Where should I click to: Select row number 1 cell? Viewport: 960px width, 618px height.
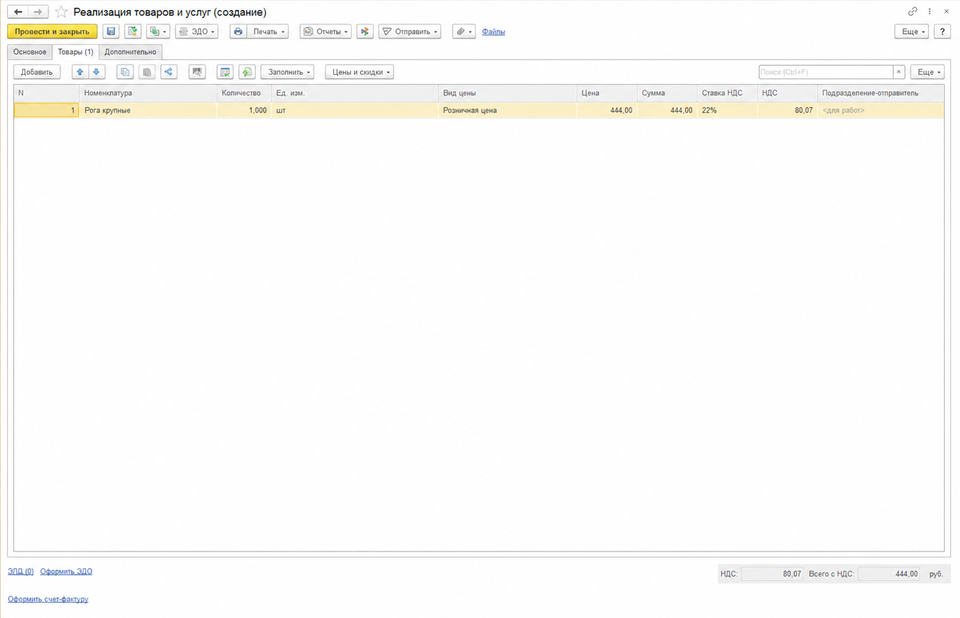pos(47,110)
